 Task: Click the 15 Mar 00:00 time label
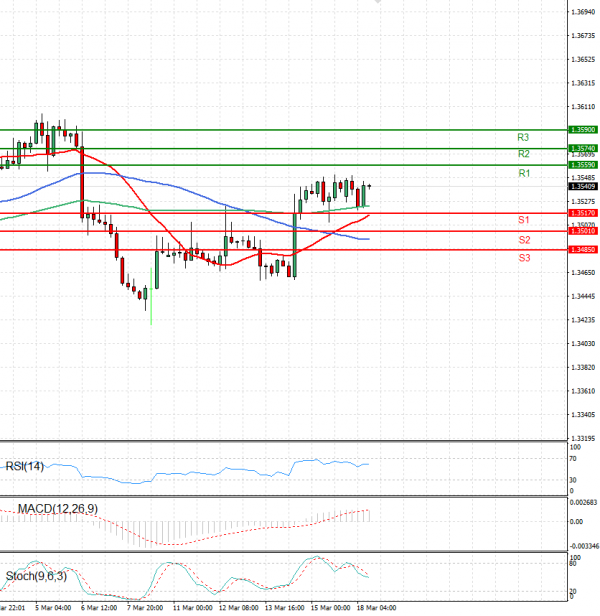330,608
